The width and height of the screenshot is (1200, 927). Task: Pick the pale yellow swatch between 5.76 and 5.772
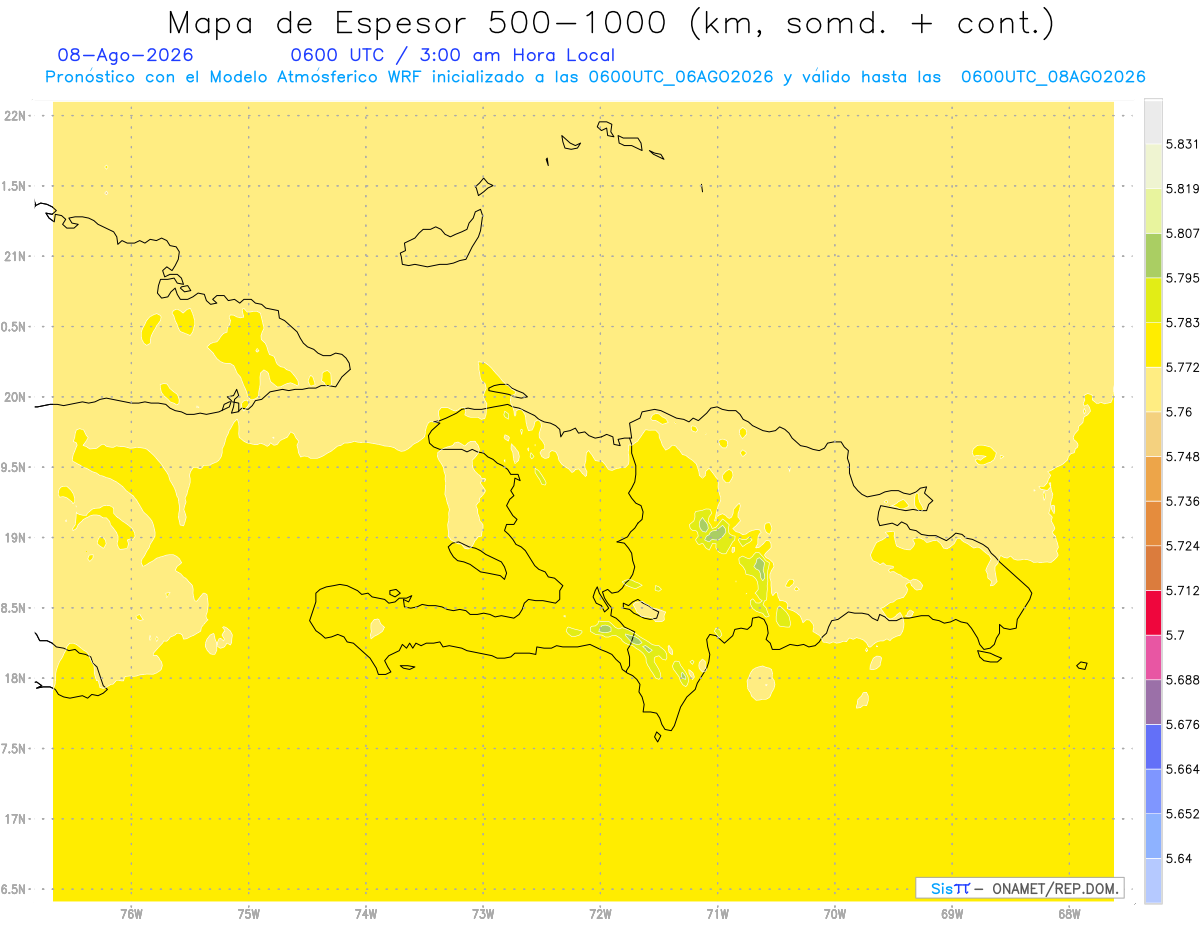(x=1153, y=389)
